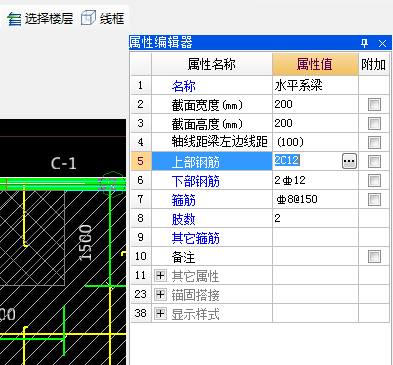Toggle the 截面宽度 附加 checkbox
Screen dimensions: 393x365
(x=374, y=104)
